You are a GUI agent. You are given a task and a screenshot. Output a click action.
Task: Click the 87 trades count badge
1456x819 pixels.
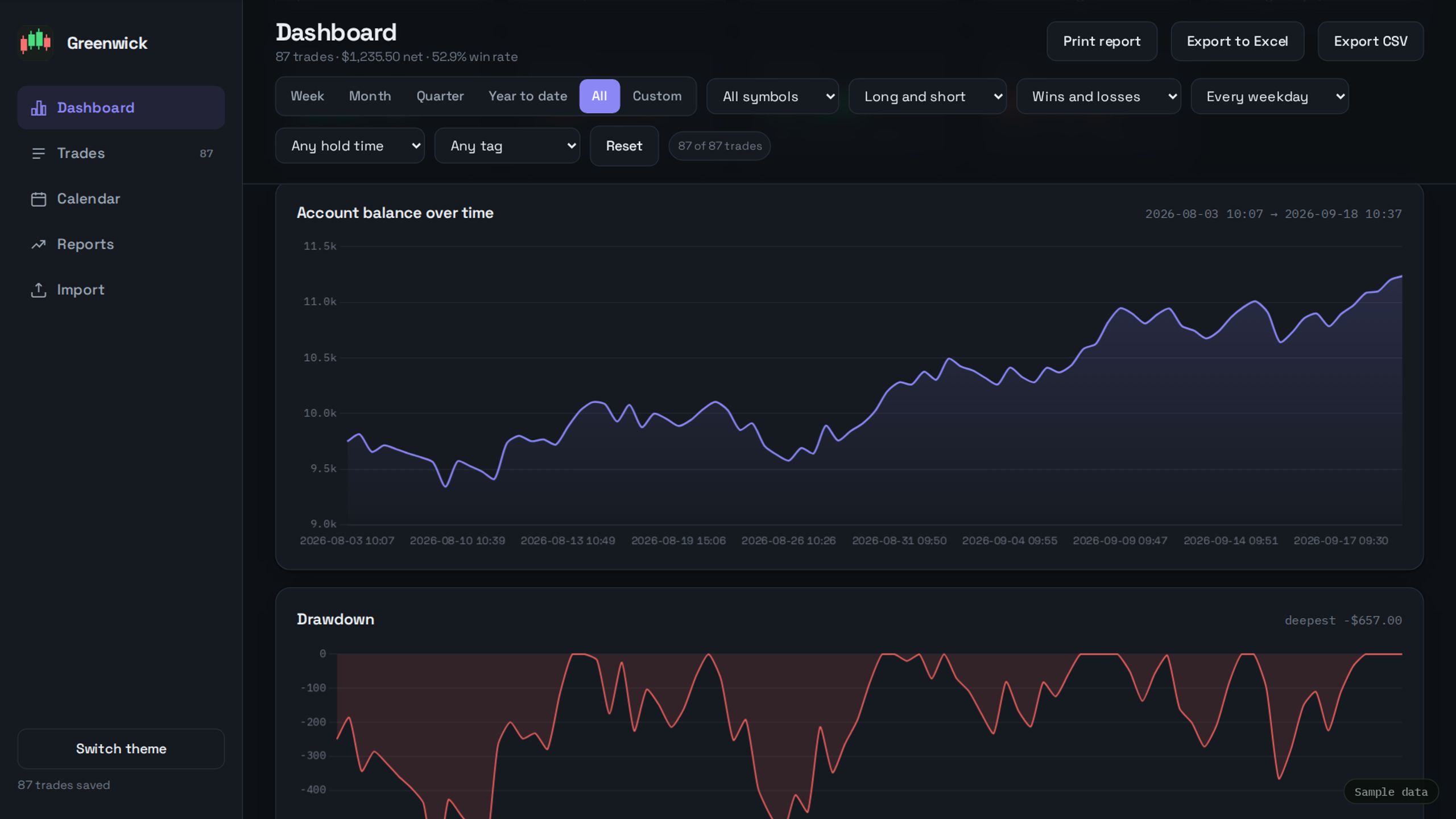[x=206, y=154]
